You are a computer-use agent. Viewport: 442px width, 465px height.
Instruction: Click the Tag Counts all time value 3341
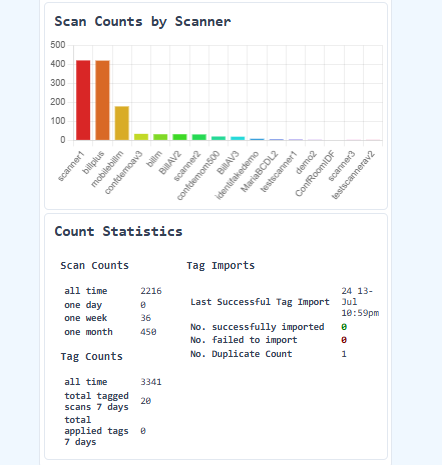click(x=151, y=382)
